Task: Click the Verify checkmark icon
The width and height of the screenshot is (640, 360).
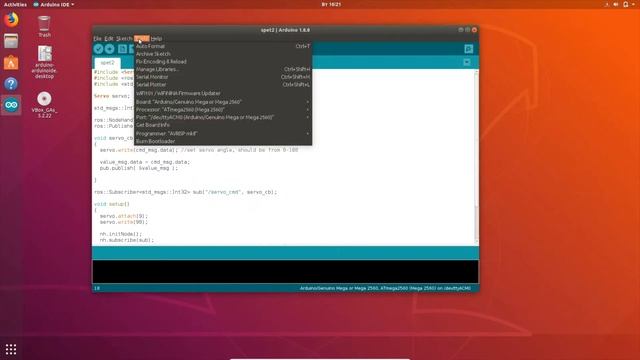Action: (x=98, y=49)
